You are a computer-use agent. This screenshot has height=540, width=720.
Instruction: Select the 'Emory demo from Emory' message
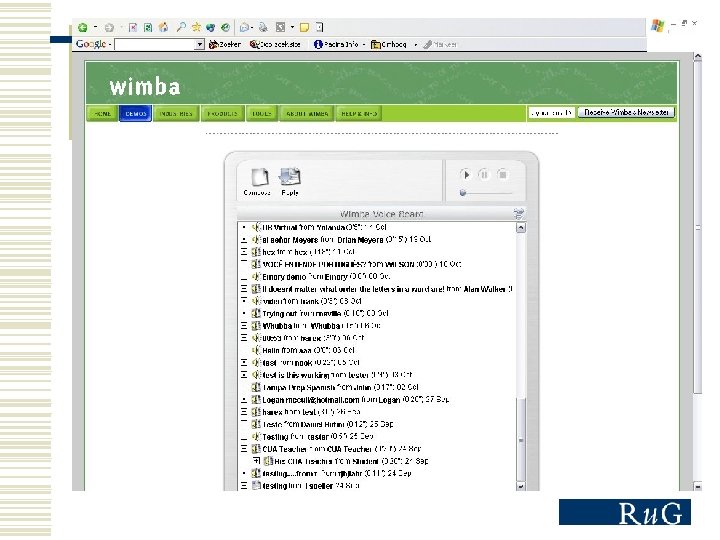(x=326, y=277)
